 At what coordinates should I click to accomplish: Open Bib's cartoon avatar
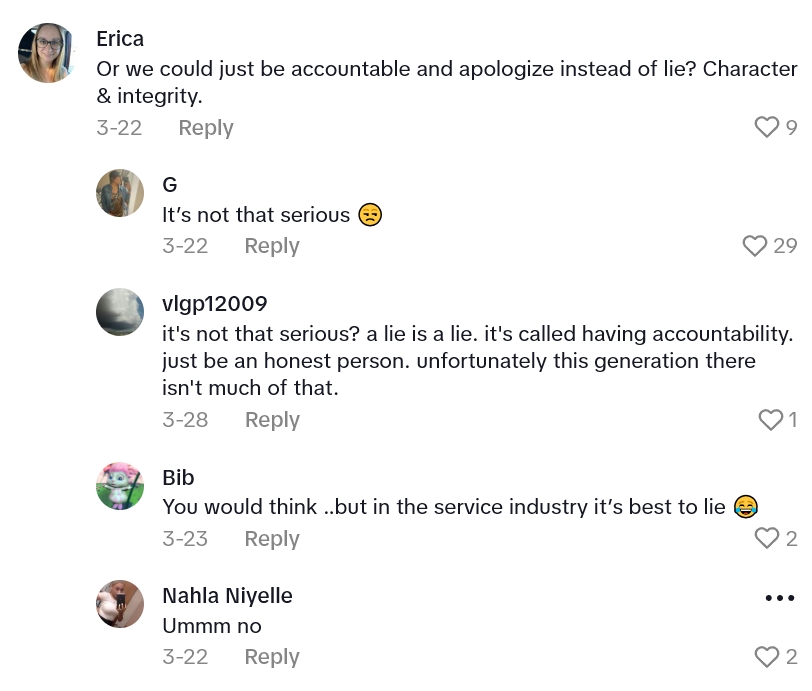coord(120,486)
